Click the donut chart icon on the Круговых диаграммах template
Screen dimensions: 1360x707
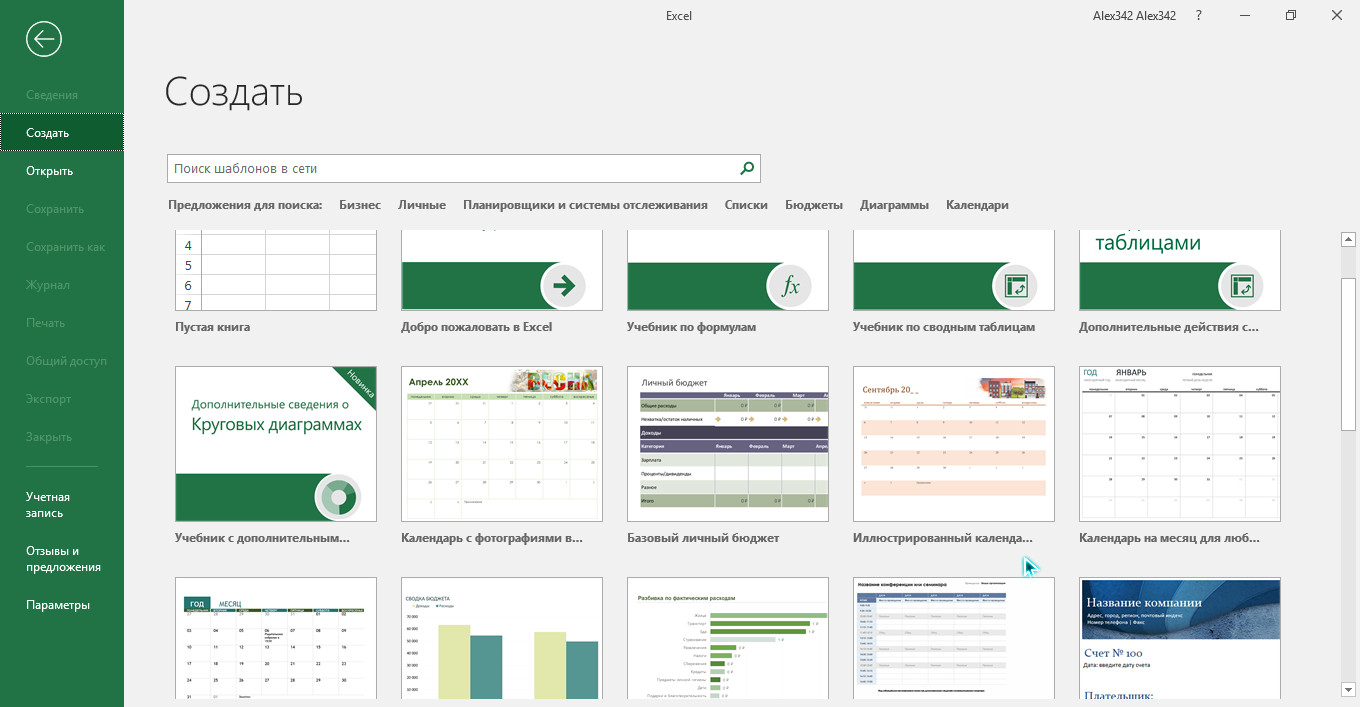338,497
